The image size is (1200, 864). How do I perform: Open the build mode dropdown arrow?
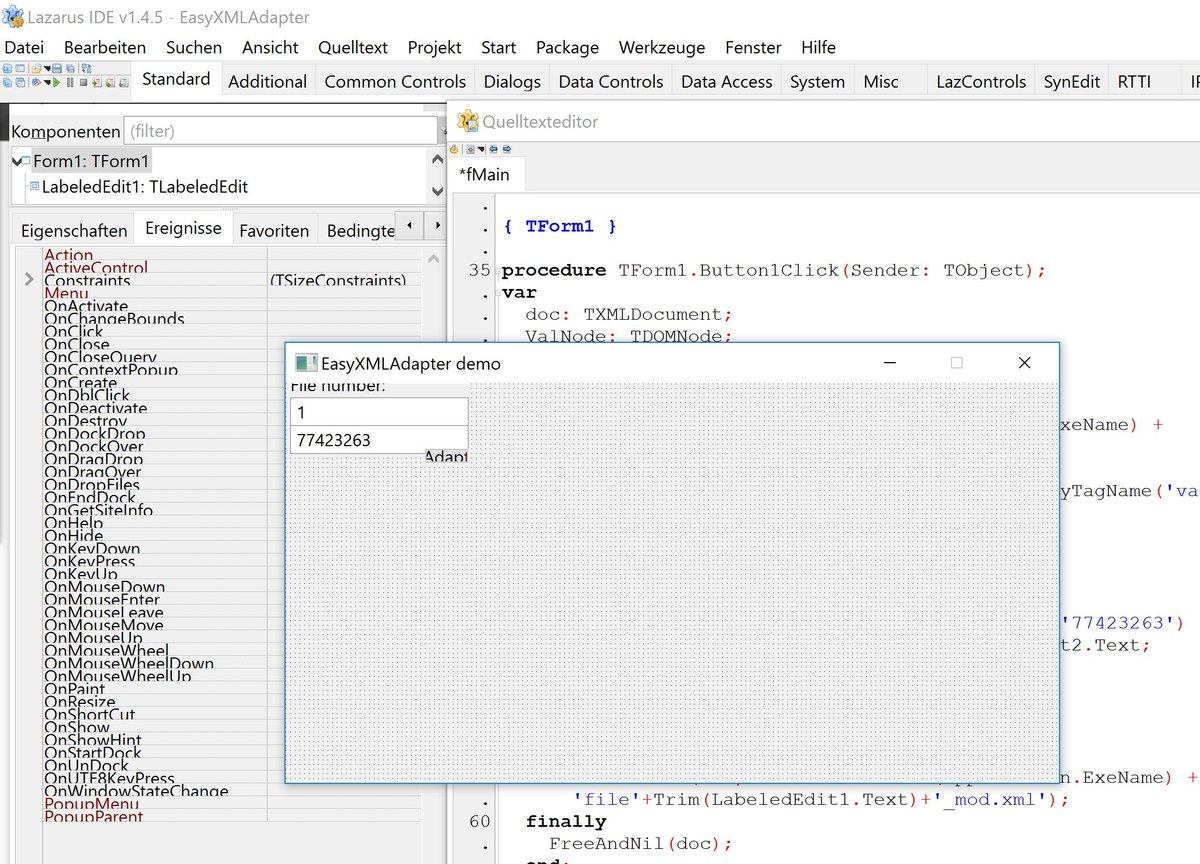pyautogui.click(x=47, y=82)
